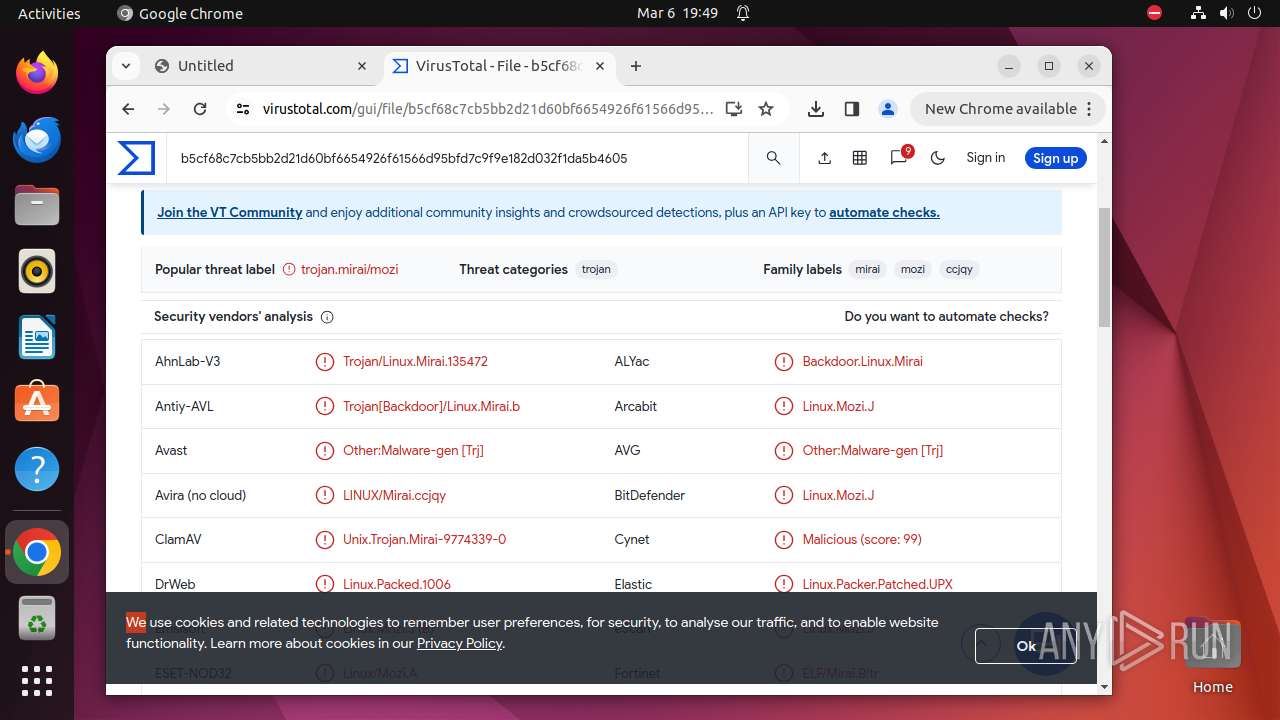The image size is (1280, 720).
Task: Open New Chrome available menu
Action: coord(1007,109)
